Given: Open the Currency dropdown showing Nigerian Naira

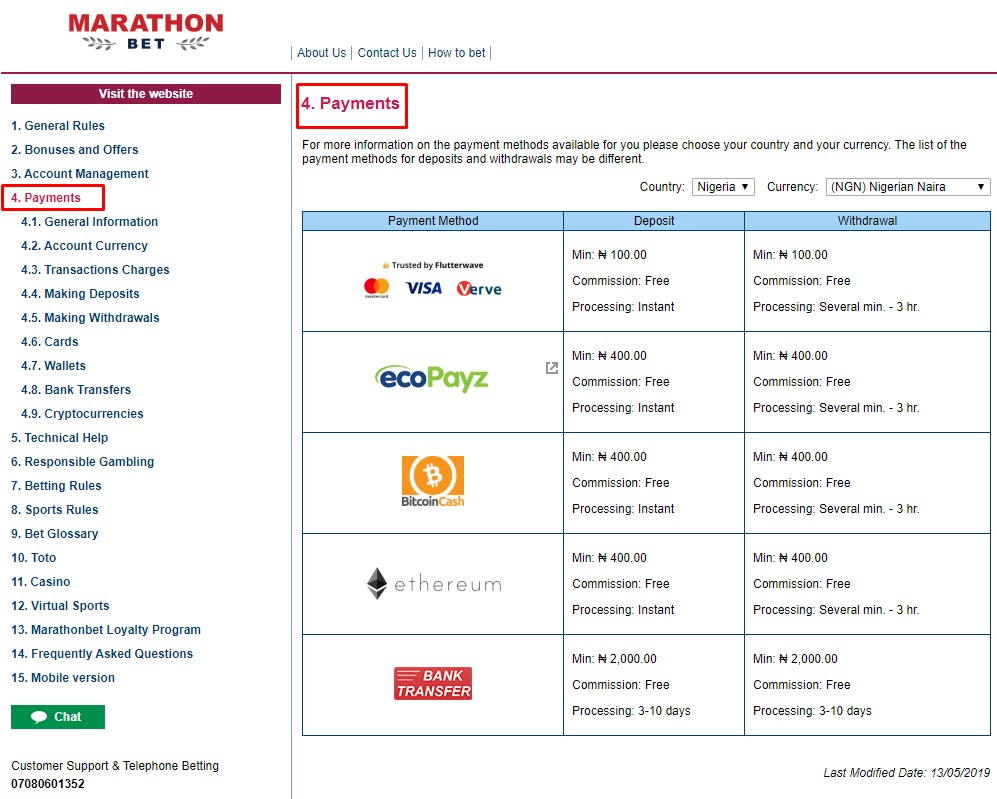Looking at the screenshot, I should (x=907, y=187).
